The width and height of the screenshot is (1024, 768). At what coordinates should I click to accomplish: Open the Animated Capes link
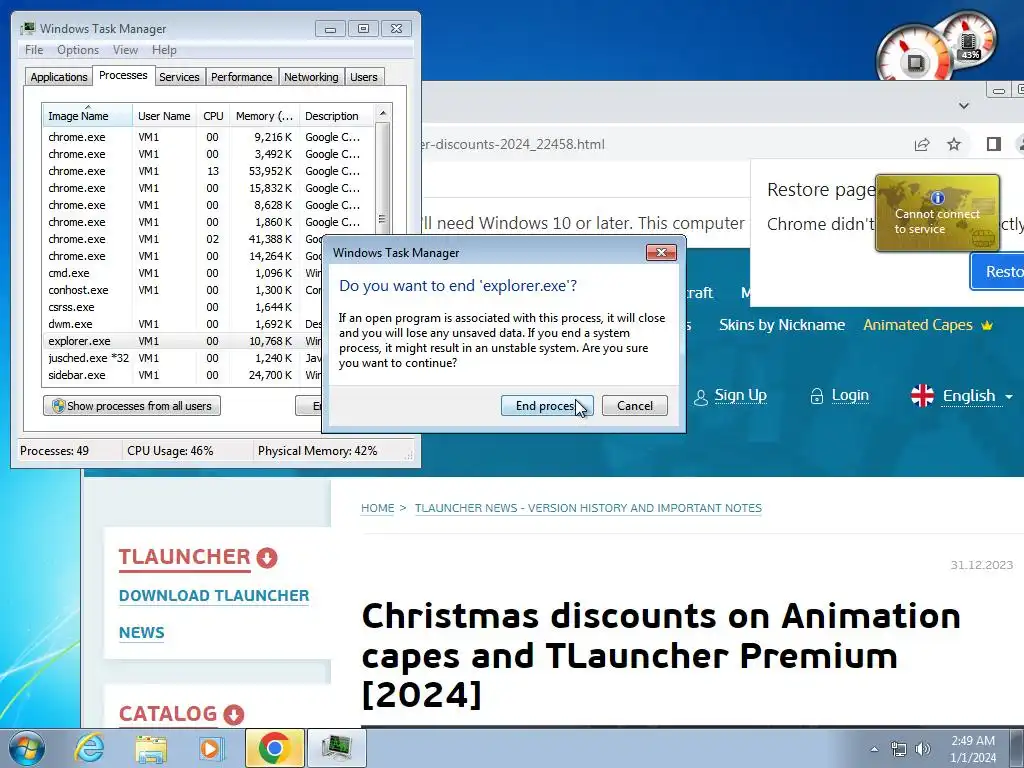(918, 325)
